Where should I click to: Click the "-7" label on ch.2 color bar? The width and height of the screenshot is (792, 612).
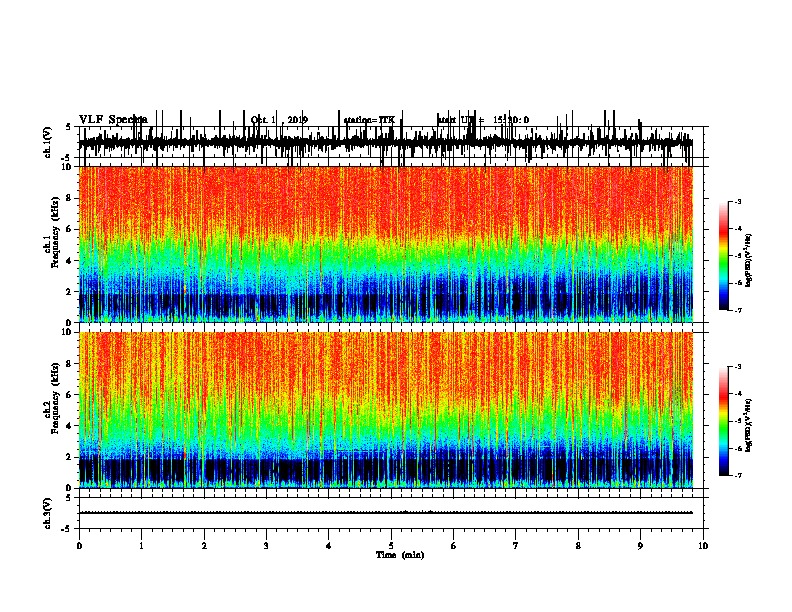[x=737, y=475]
